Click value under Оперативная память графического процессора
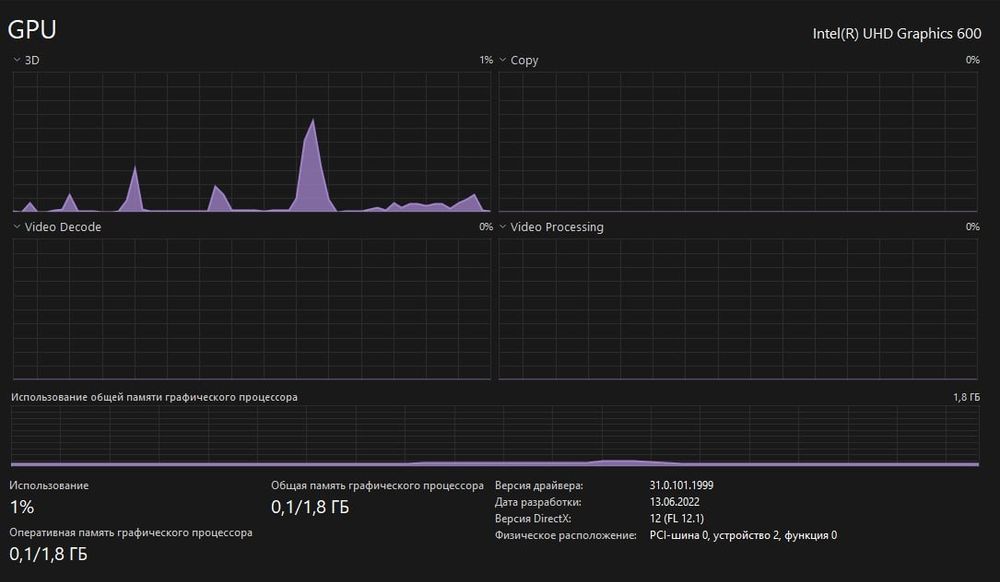Screen dimensions: 1000x582 48,554
